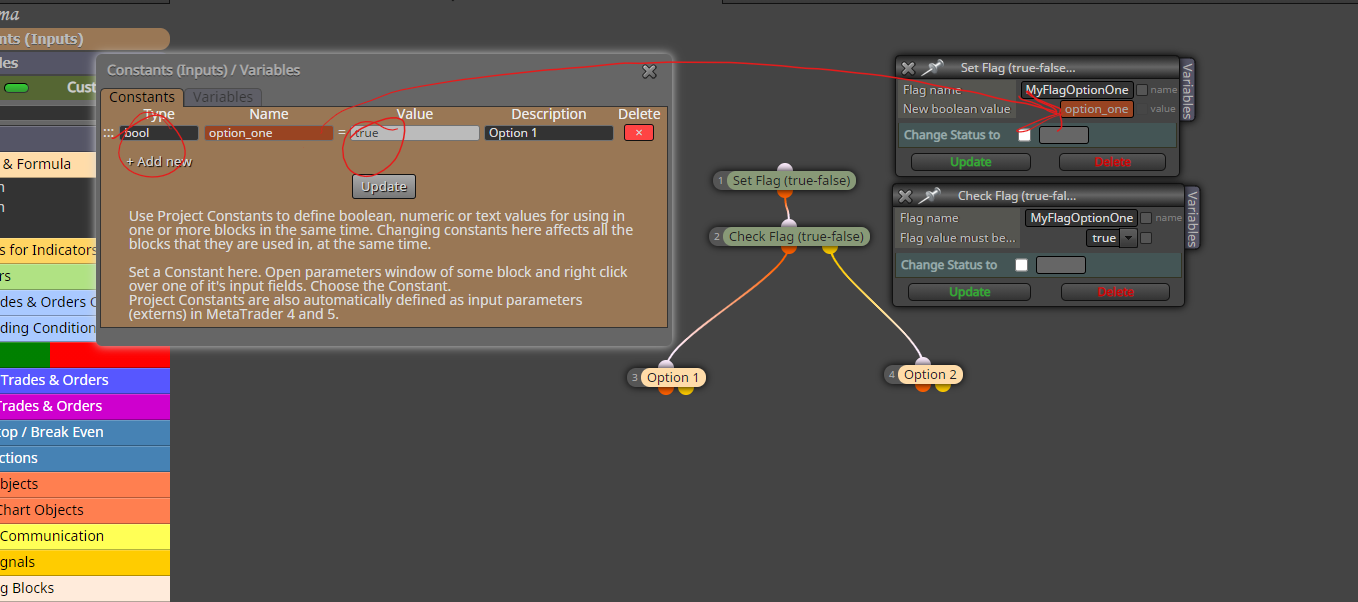Click the input connector atop Set Flag block
Viewport: 1358px width, 602px height.
pyautogui.click(x=785, y=168)
